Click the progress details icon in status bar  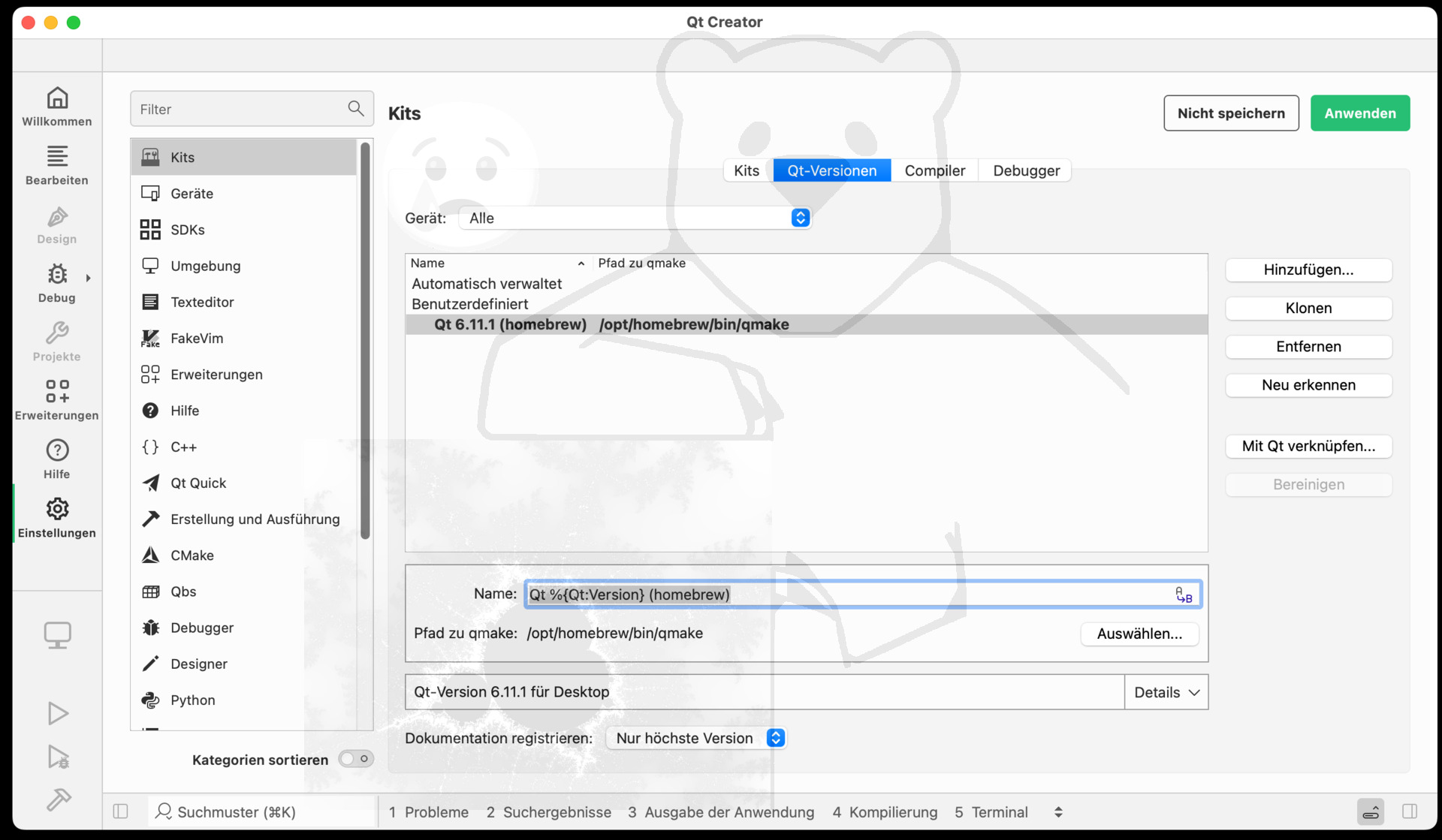point(1371,811)
